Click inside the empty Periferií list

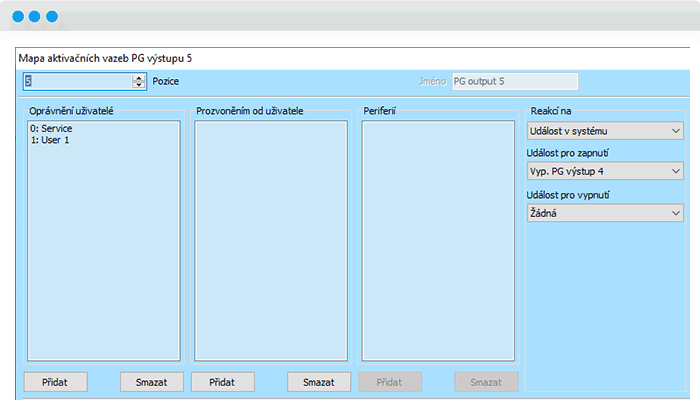[x=439, y=240]
